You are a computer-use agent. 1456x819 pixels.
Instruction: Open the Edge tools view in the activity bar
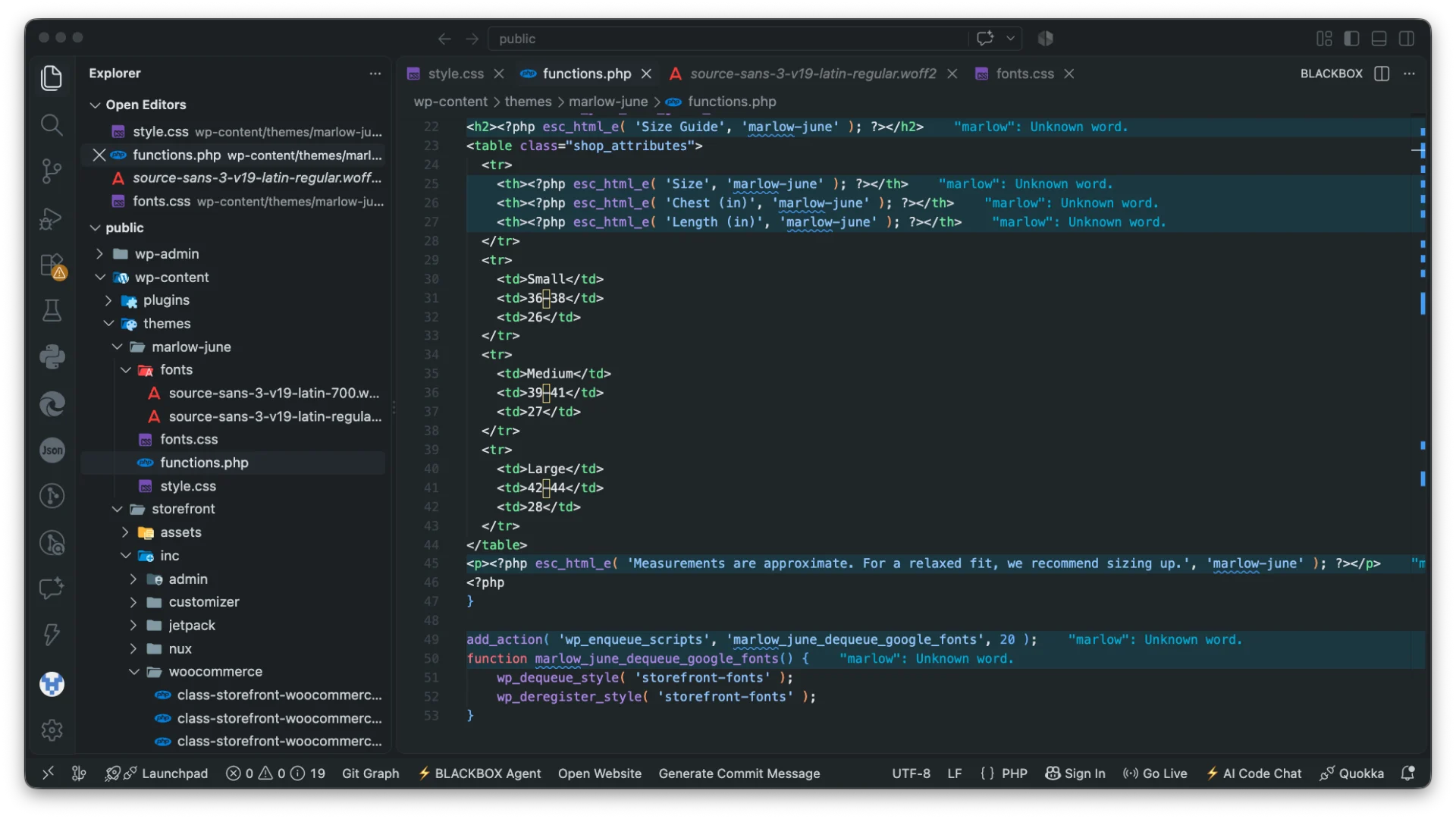tap(52, 403)
